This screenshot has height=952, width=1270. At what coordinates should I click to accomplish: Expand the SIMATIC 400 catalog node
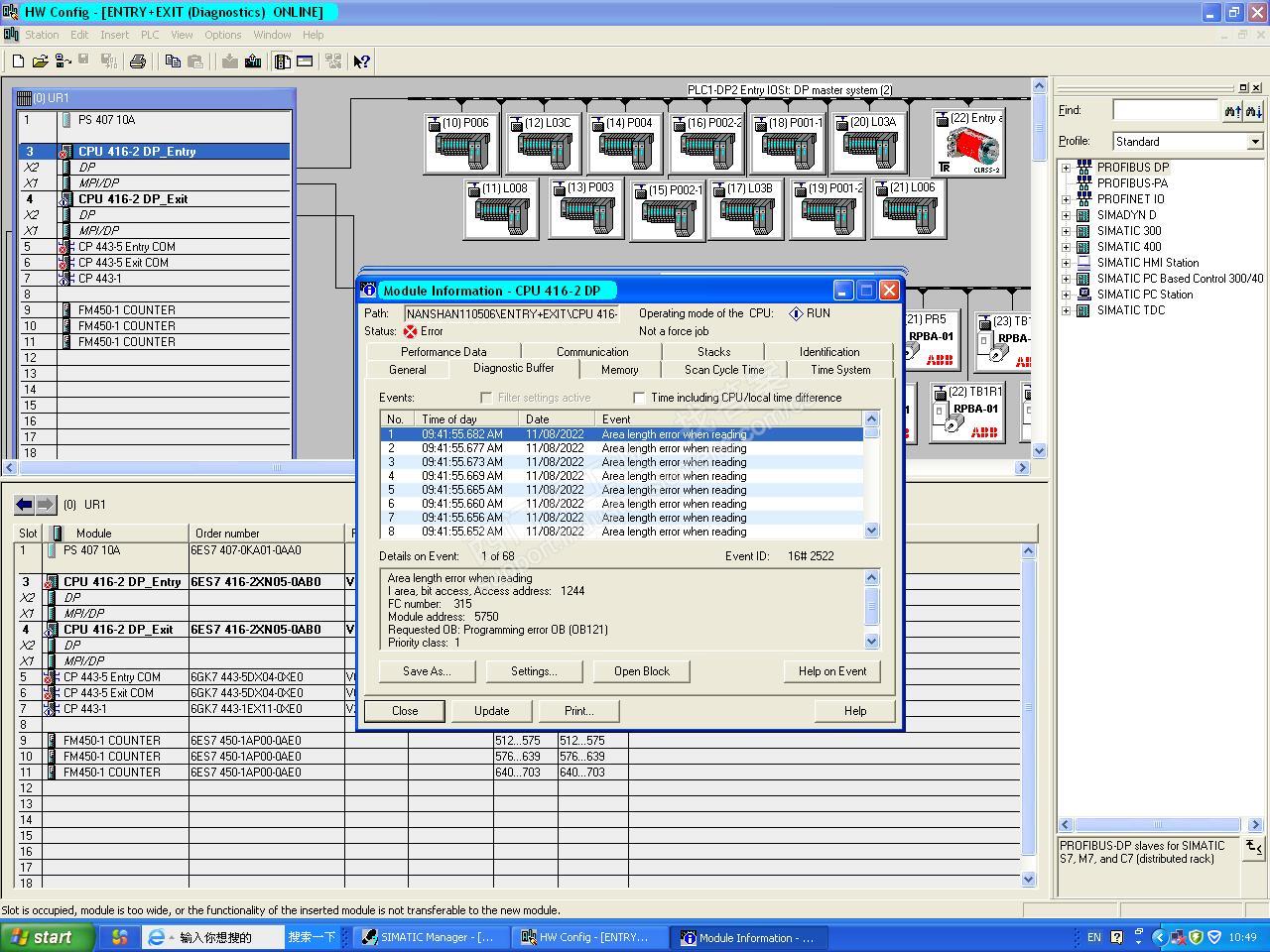pyautogui.click(x=1067, y=247)
